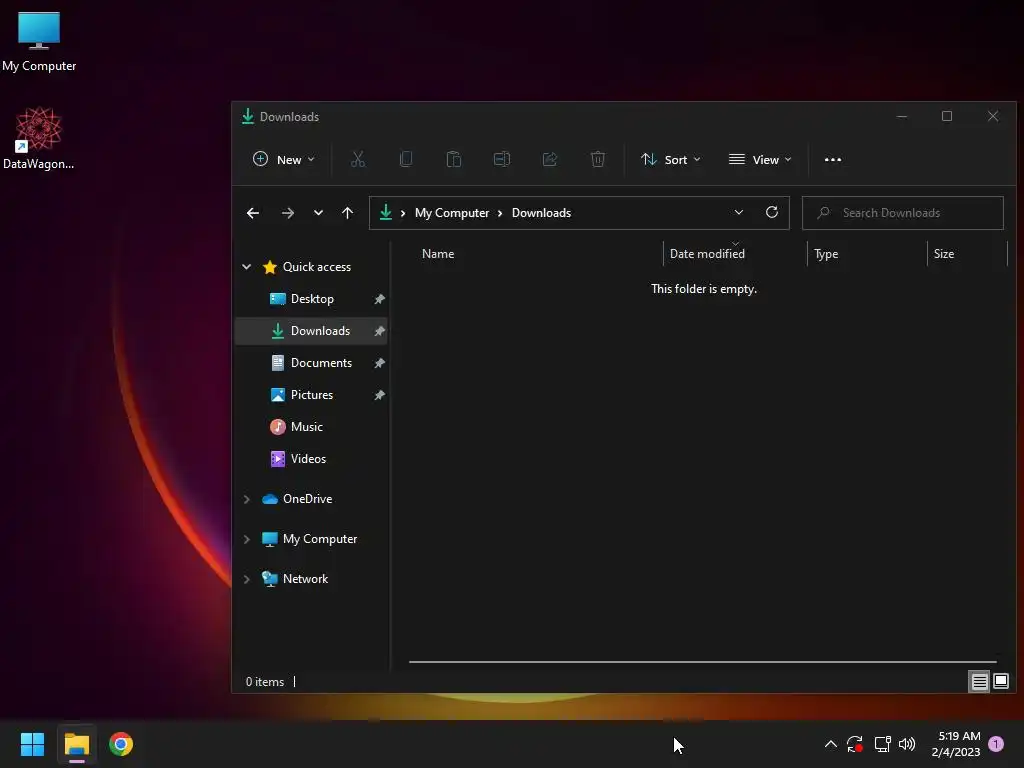Click the Share icon in toolbar

tap(550, 159)
